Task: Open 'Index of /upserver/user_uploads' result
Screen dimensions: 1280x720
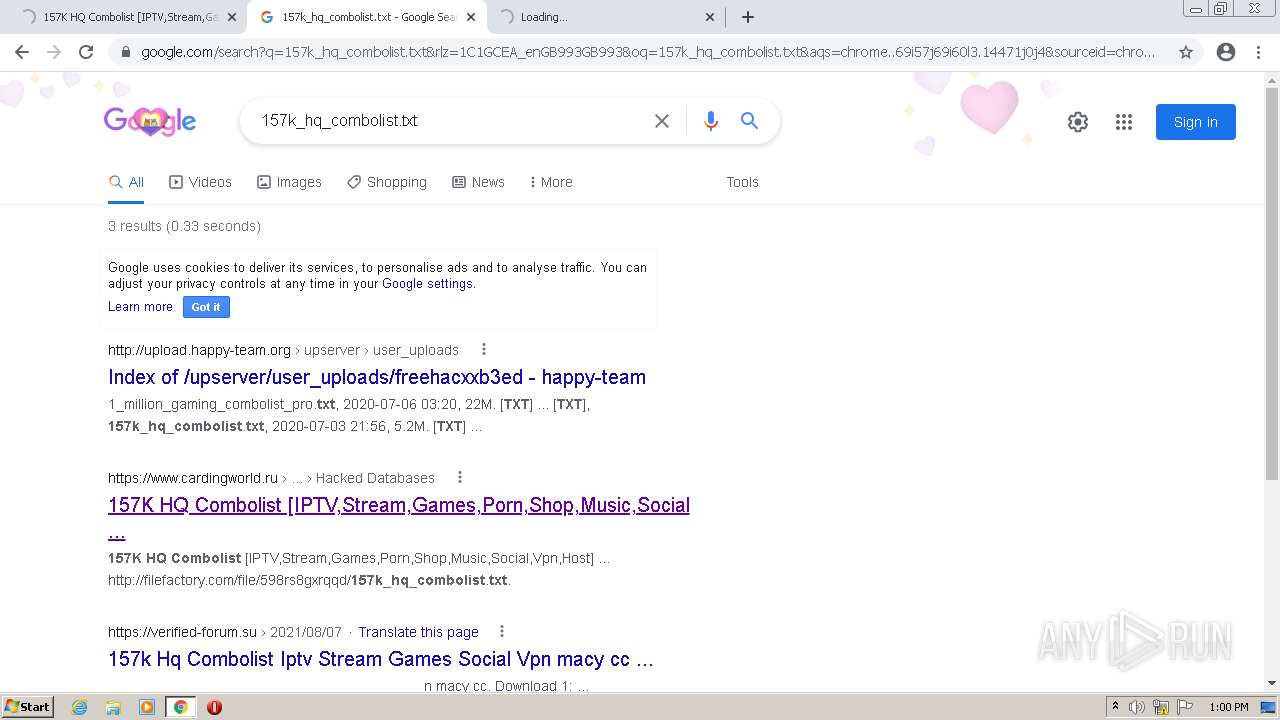Action: [377, 377]
